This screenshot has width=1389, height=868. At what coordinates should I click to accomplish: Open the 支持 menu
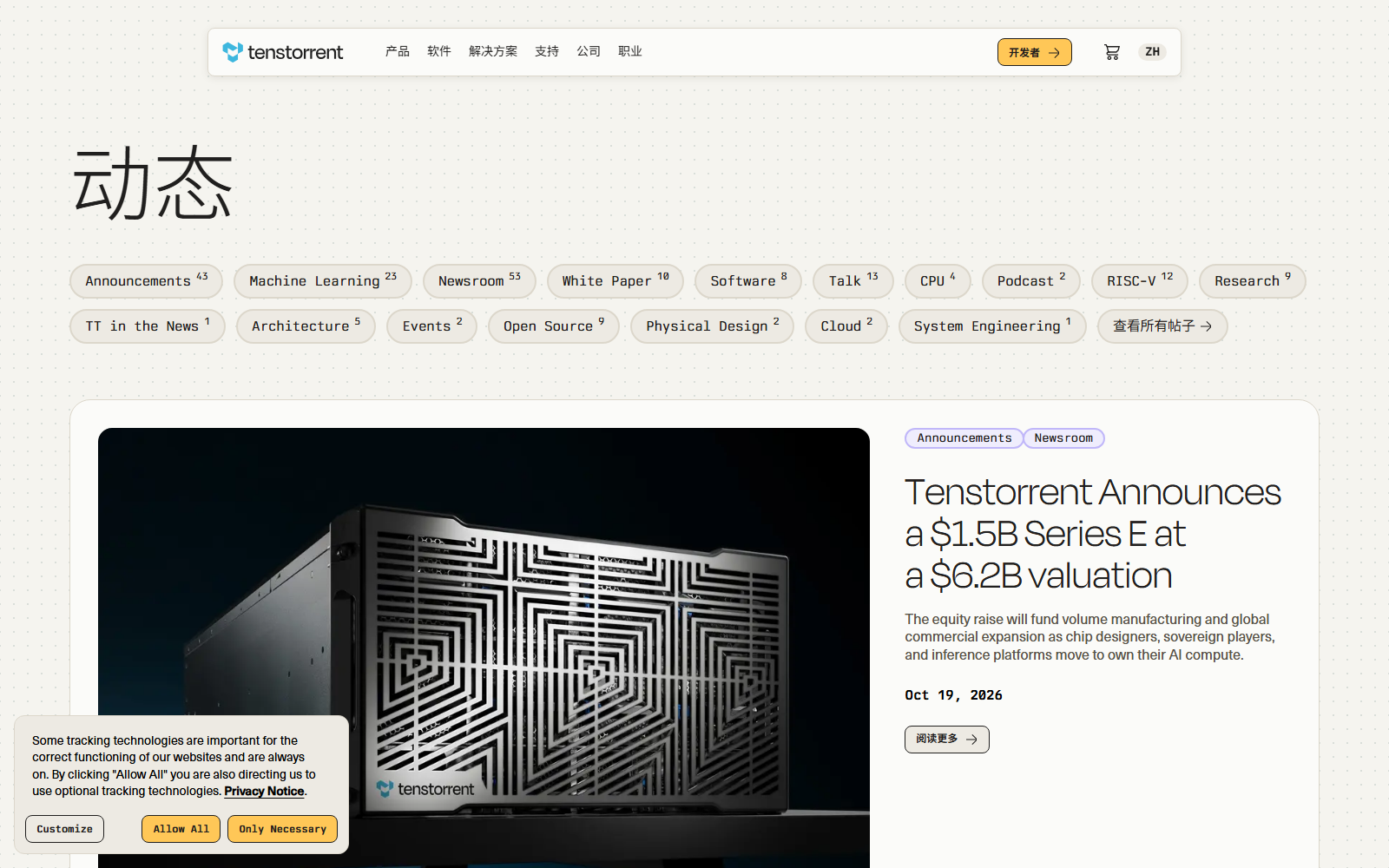click(x=547, y=51)
